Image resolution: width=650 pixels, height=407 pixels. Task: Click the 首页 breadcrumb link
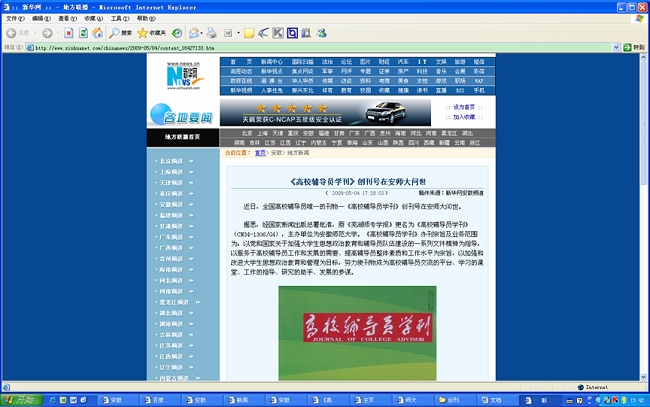[260, 153]
